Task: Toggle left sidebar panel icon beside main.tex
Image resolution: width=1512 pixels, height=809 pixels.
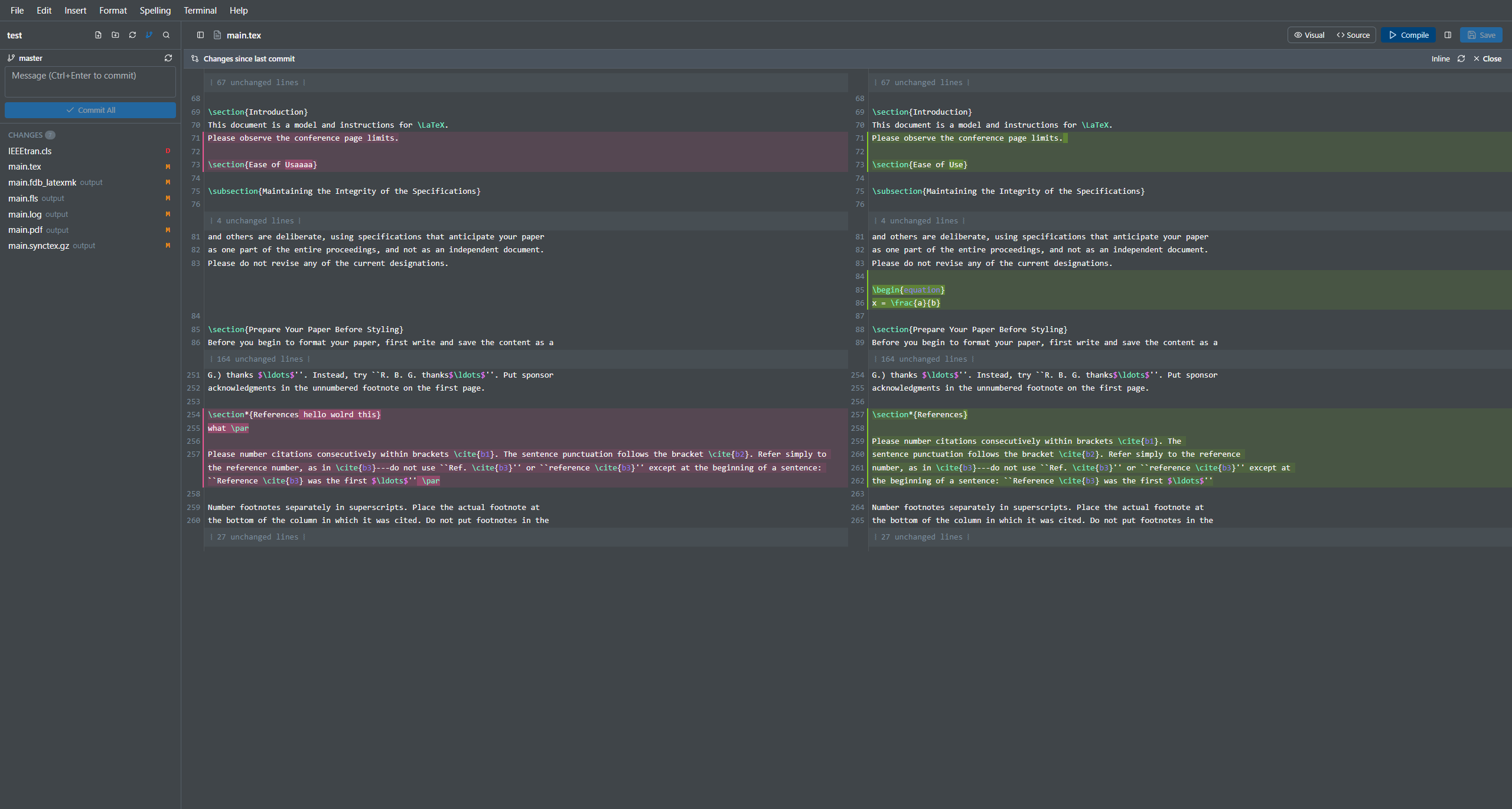Action: 200,35
